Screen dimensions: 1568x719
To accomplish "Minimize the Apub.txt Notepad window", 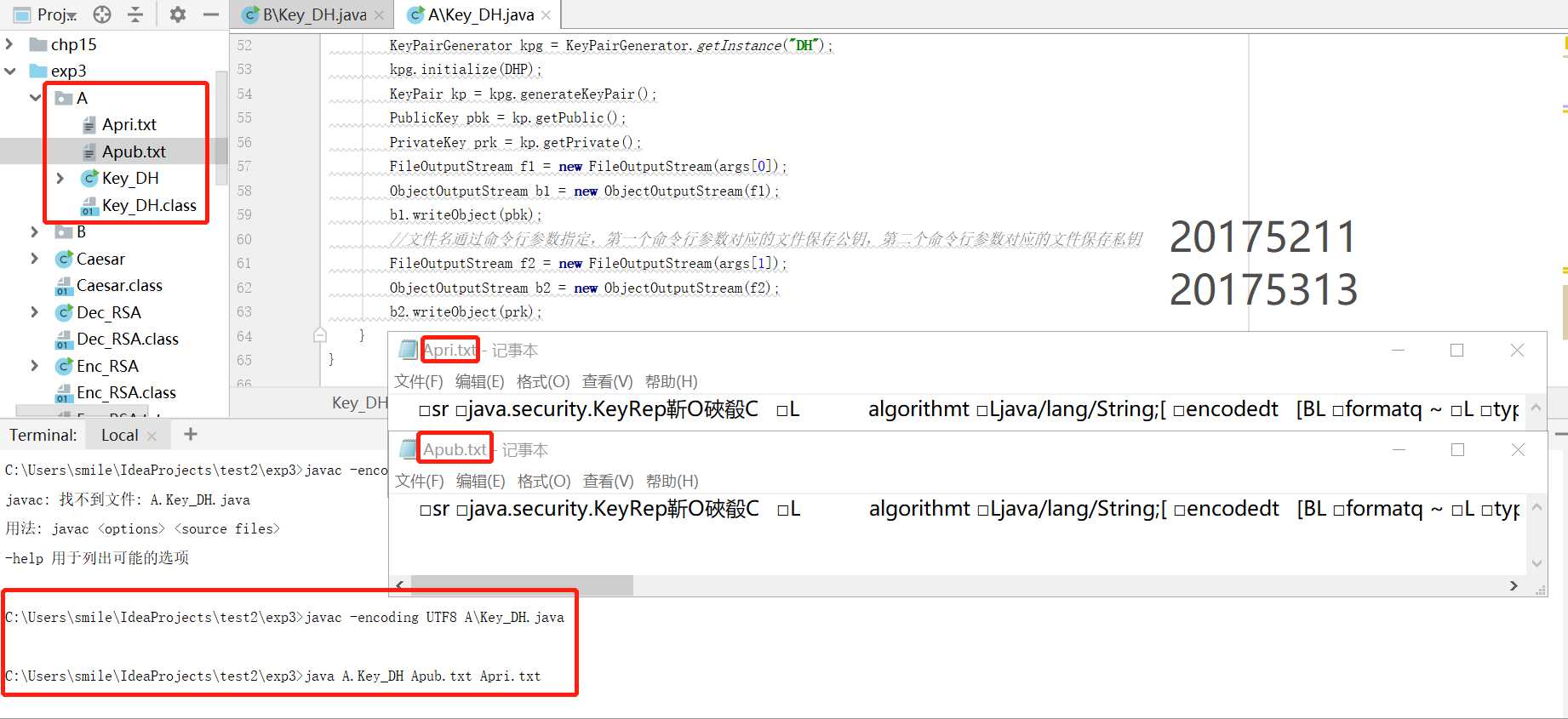I will click(1399, 449).
